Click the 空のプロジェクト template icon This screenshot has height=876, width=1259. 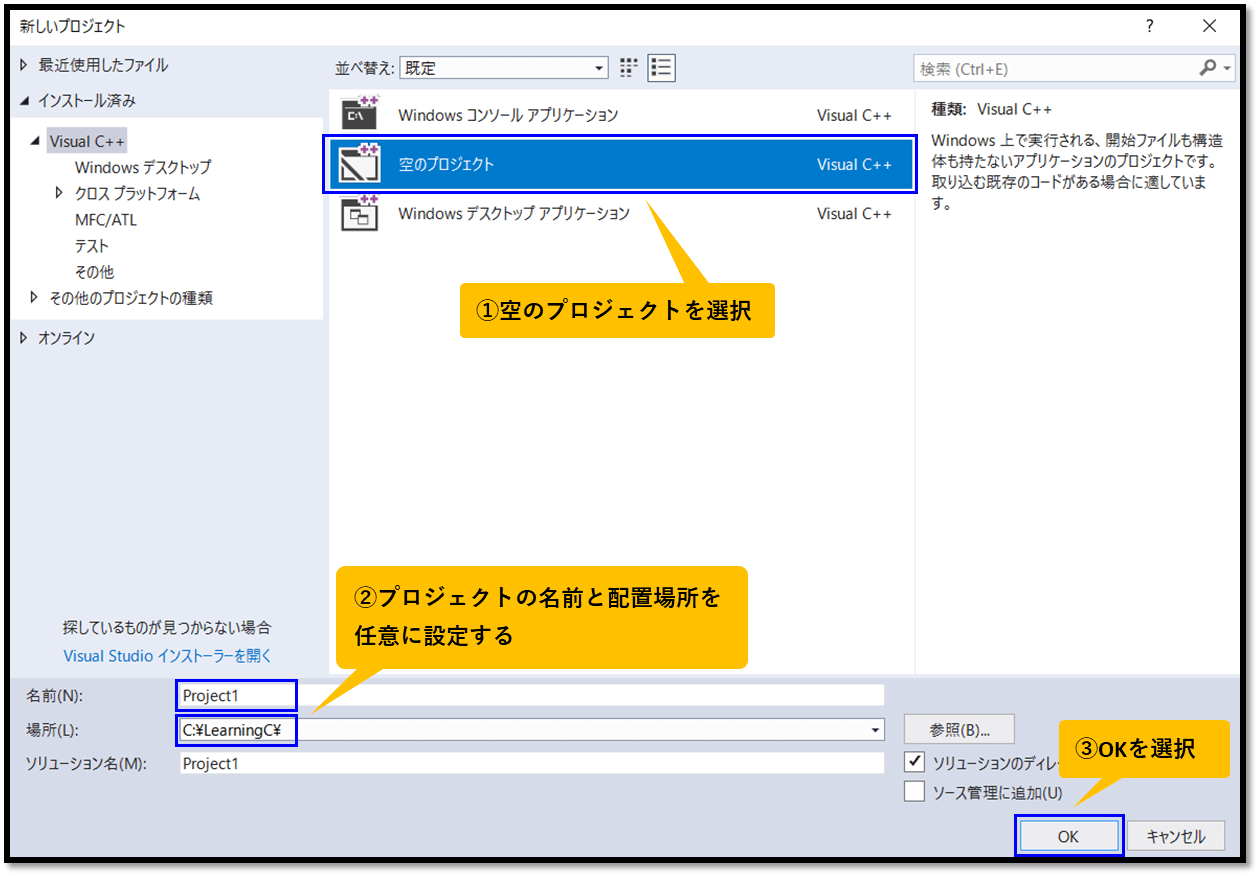(360, 164)
